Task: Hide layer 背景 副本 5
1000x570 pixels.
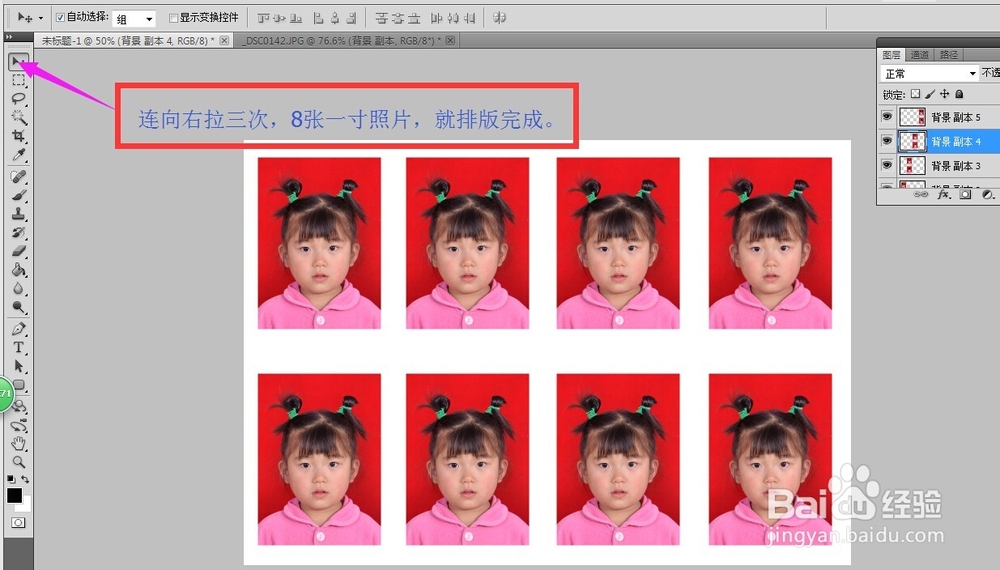Action: click(x=886, y=117)
